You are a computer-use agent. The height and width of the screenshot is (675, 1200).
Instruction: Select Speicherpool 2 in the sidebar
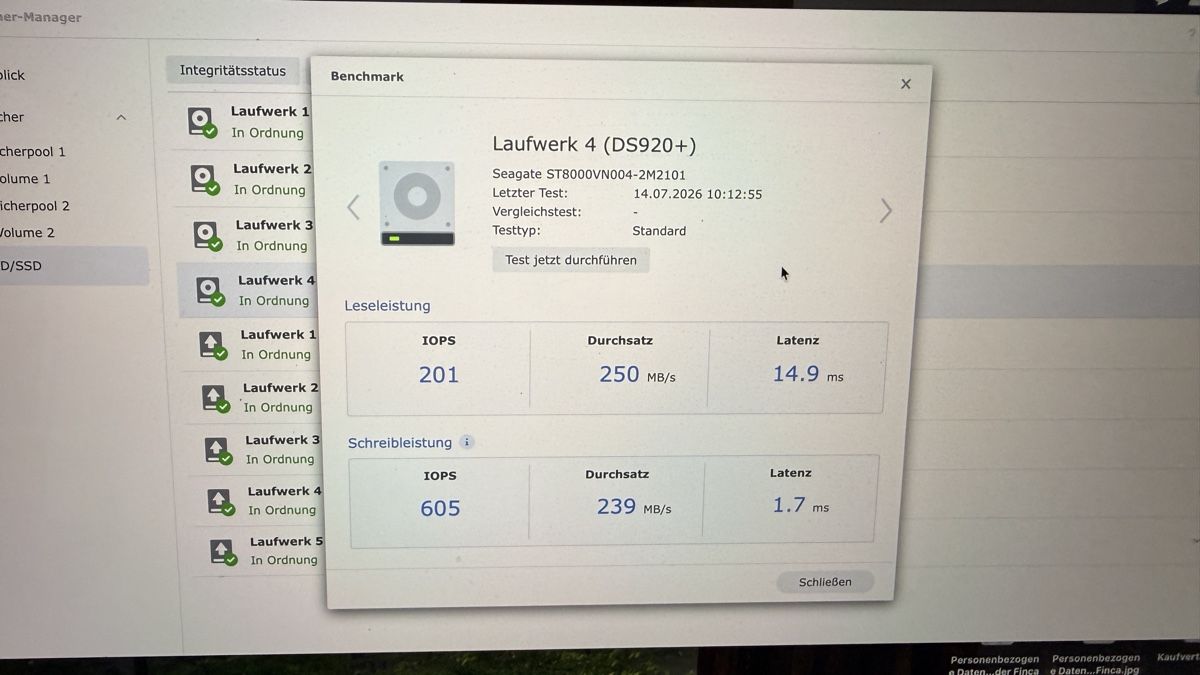click(35, 206)
